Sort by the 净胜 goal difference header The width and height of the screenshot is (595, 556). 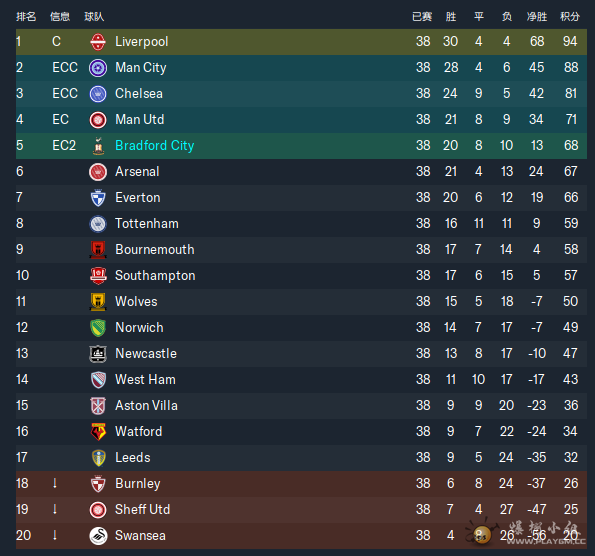[x=537, y=17]
